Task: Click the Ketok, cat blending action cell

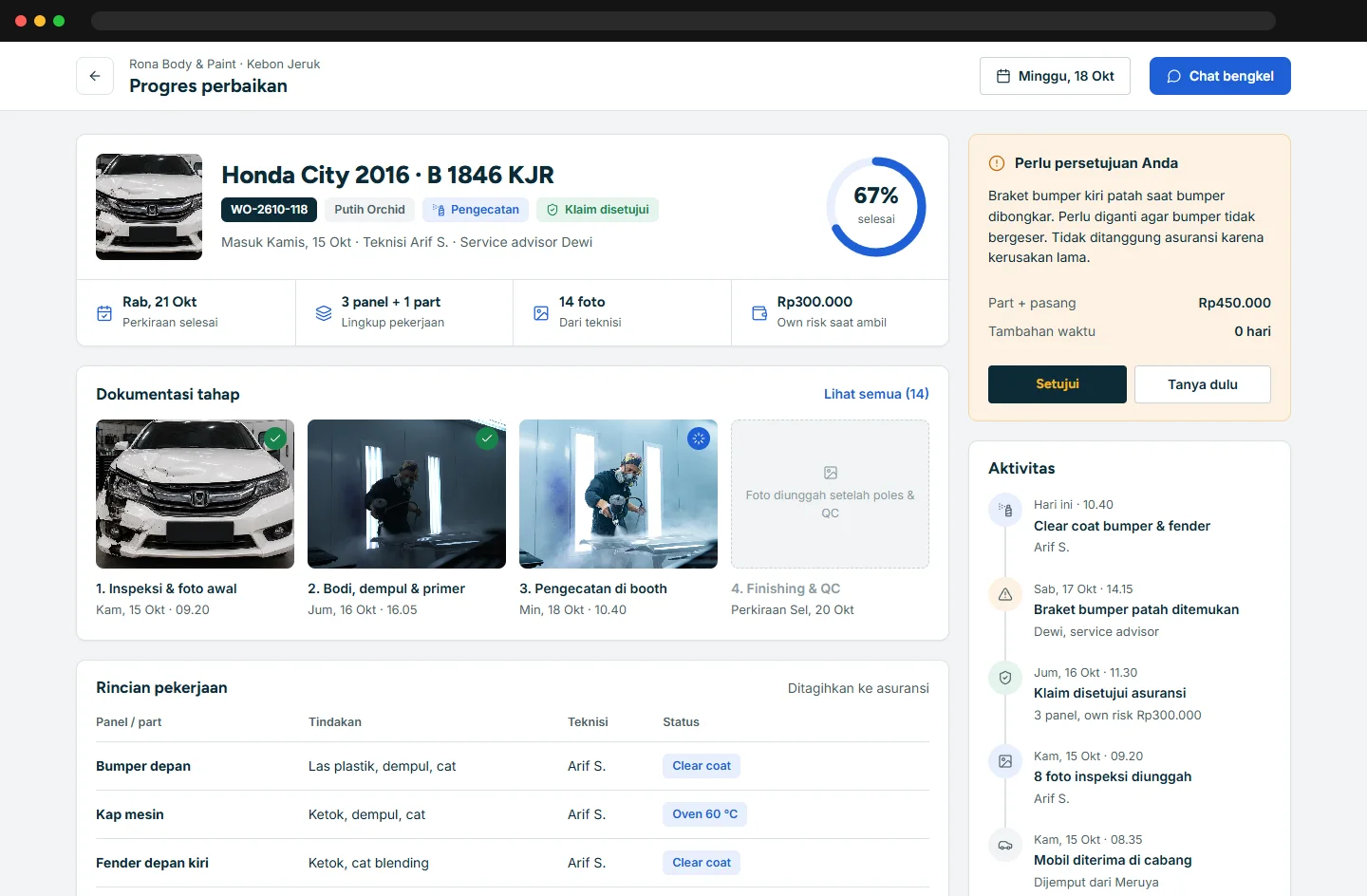Action: click(368, 863)
